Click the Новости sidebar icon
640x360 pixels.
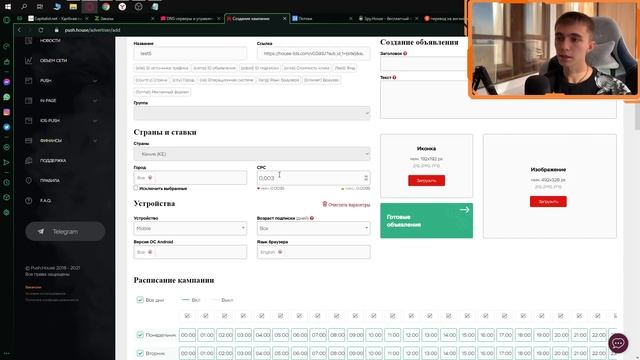pos(29,40)
